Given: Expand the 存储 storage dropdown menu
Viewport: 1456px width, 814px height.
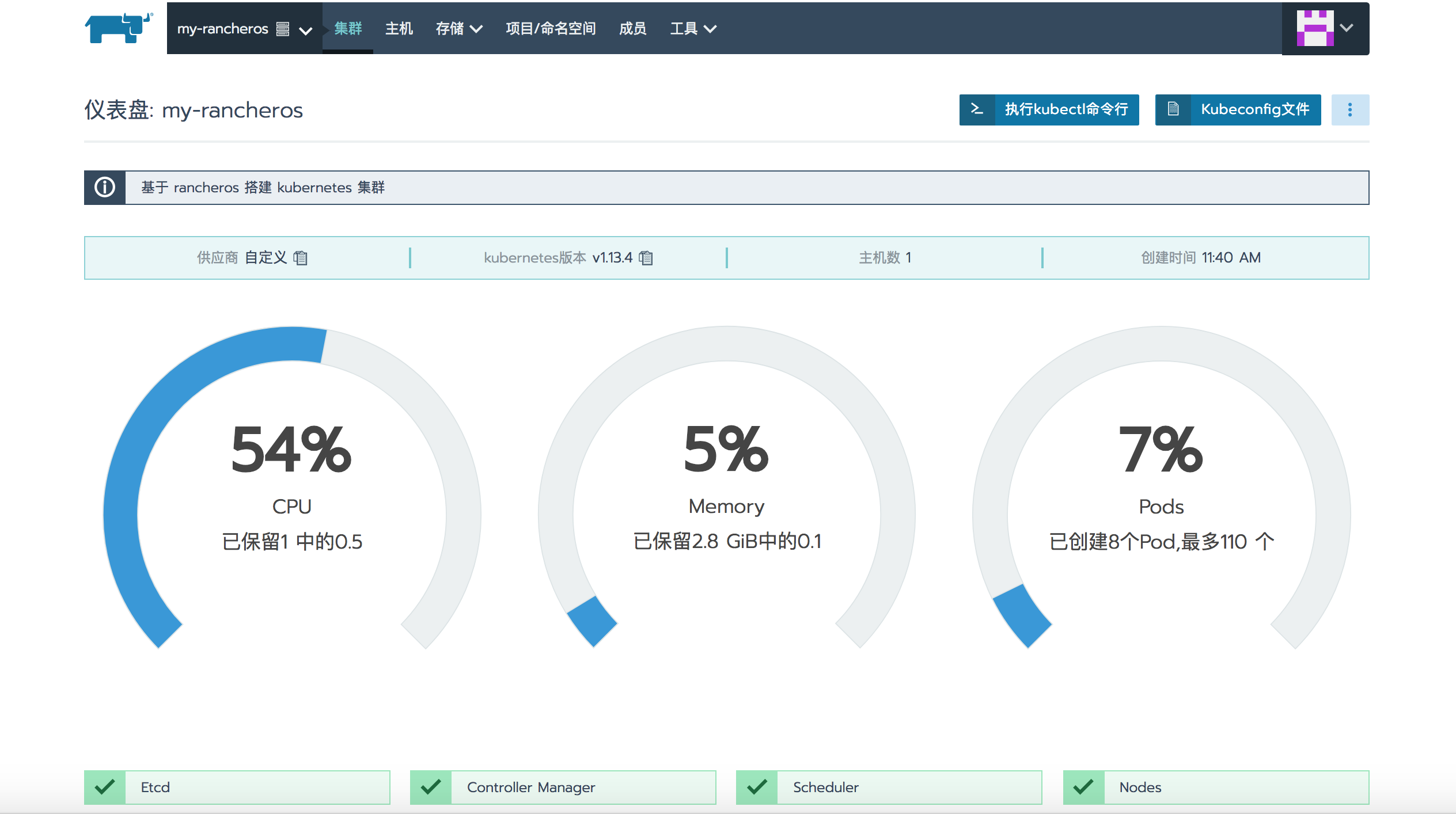Looking at the screenshot, I should coord(458,29).
